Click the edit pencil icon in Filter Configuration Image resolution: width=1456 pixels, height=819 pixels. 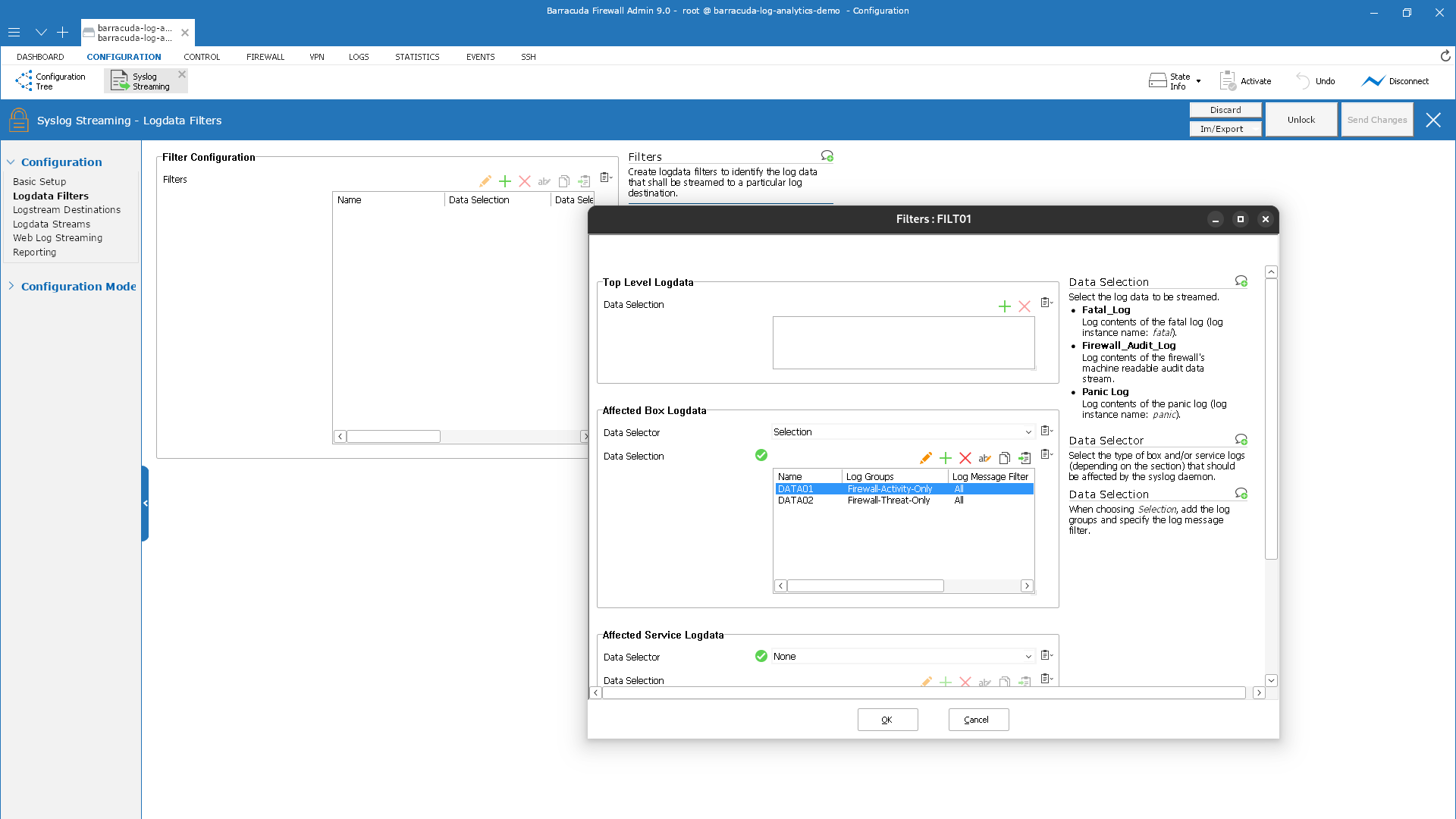(485, 181)
